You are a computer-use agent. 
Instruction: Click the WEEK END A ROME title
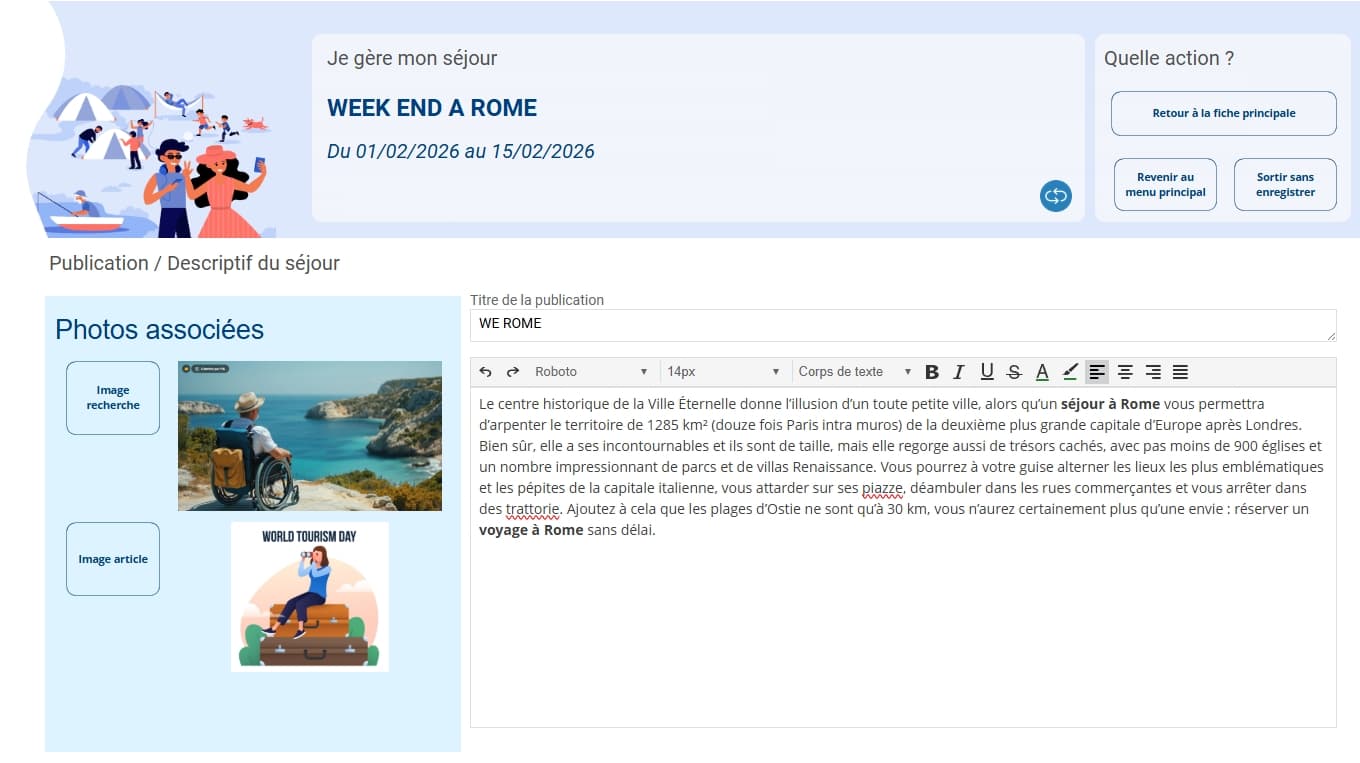pos(432,108)
